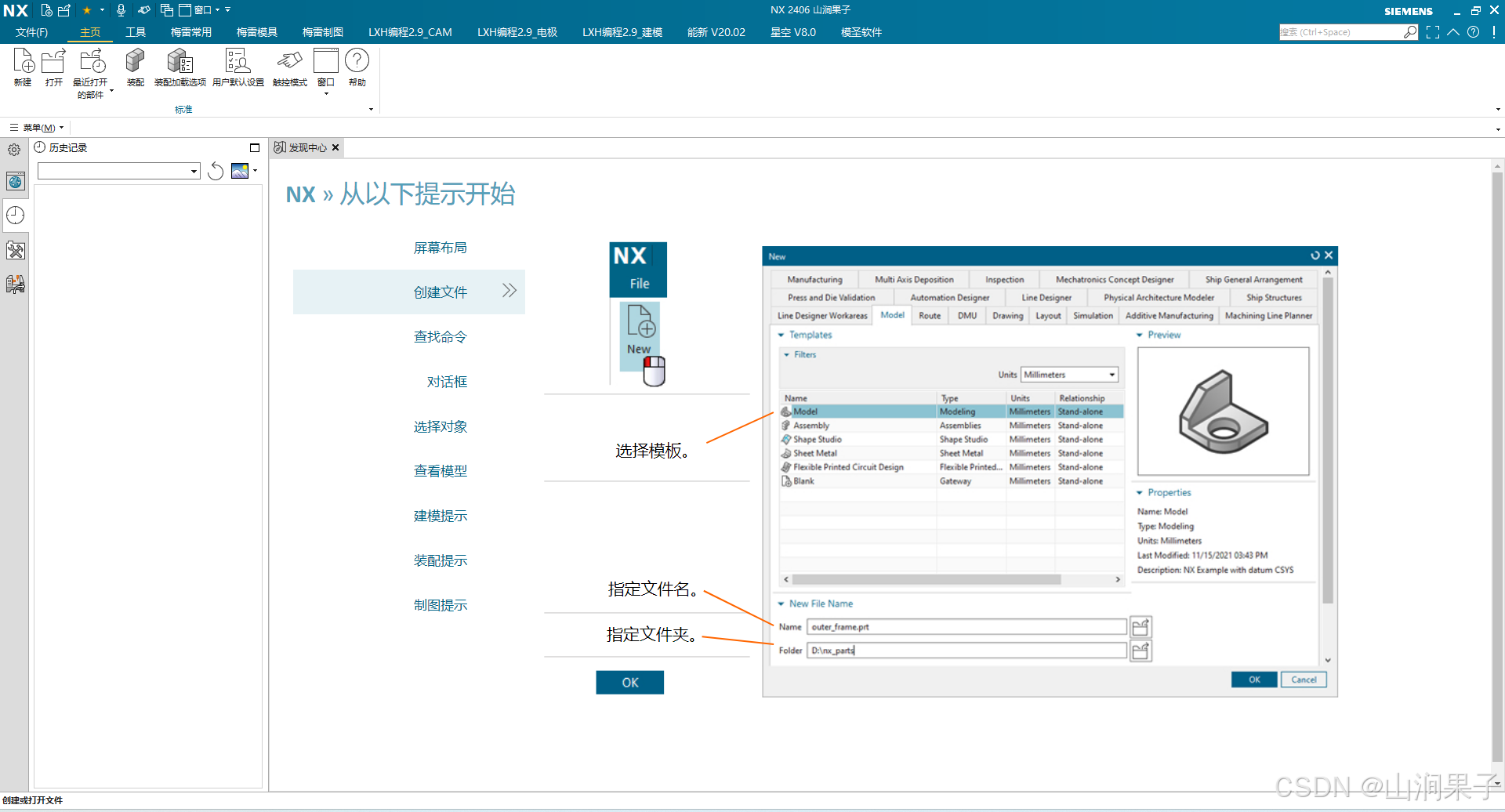Viewport: 1505px width, 812px height.
Task: Click the magnifier search icon
Action: [1410, 32]
